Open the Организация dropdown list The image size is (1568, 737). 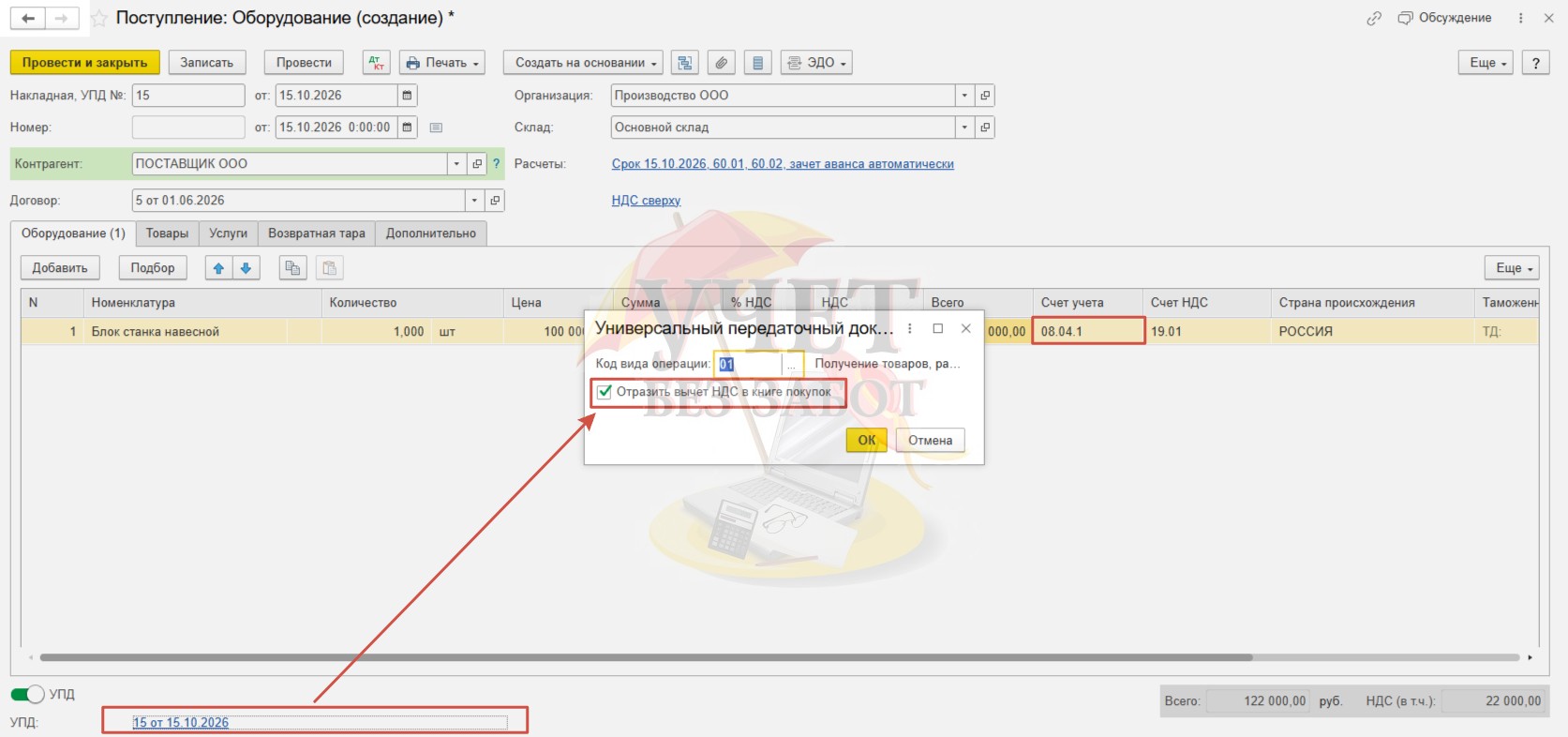(x=964, y=96)
